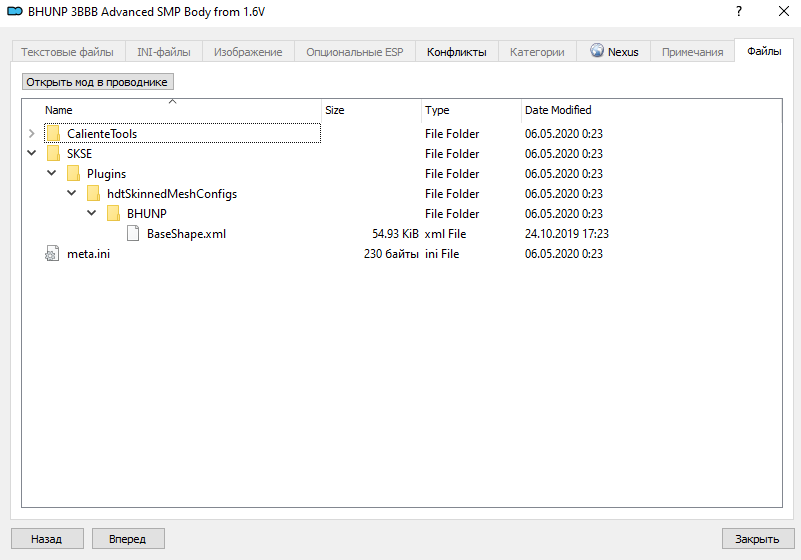Switch to the INI-файлы tab

pos(163,52)
